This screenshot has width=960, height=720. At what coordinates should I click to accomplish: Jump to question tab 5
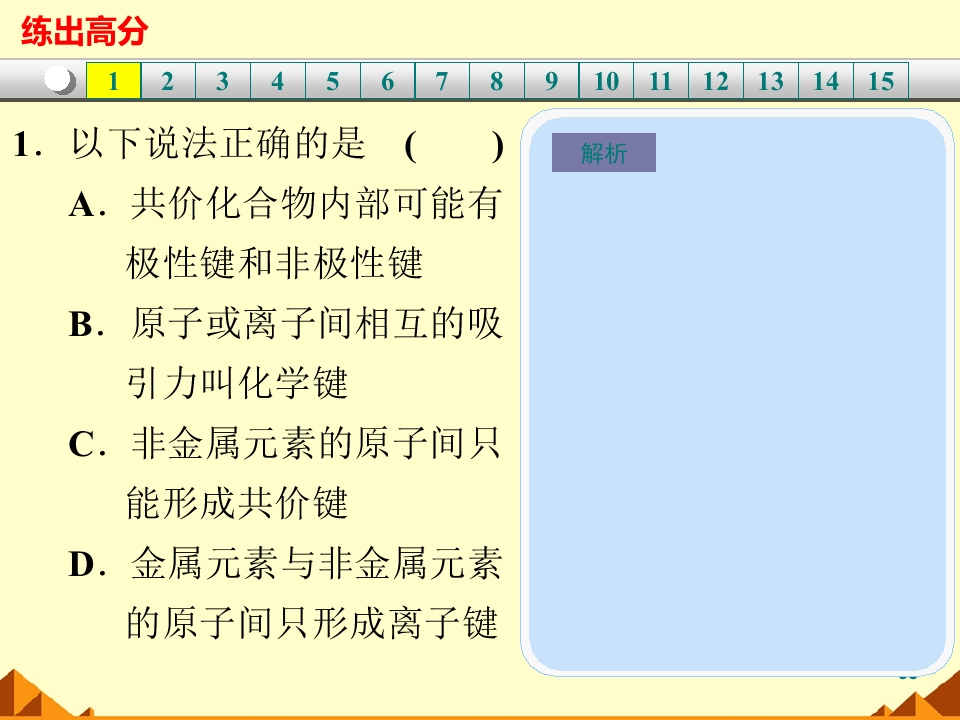[332, 80]
